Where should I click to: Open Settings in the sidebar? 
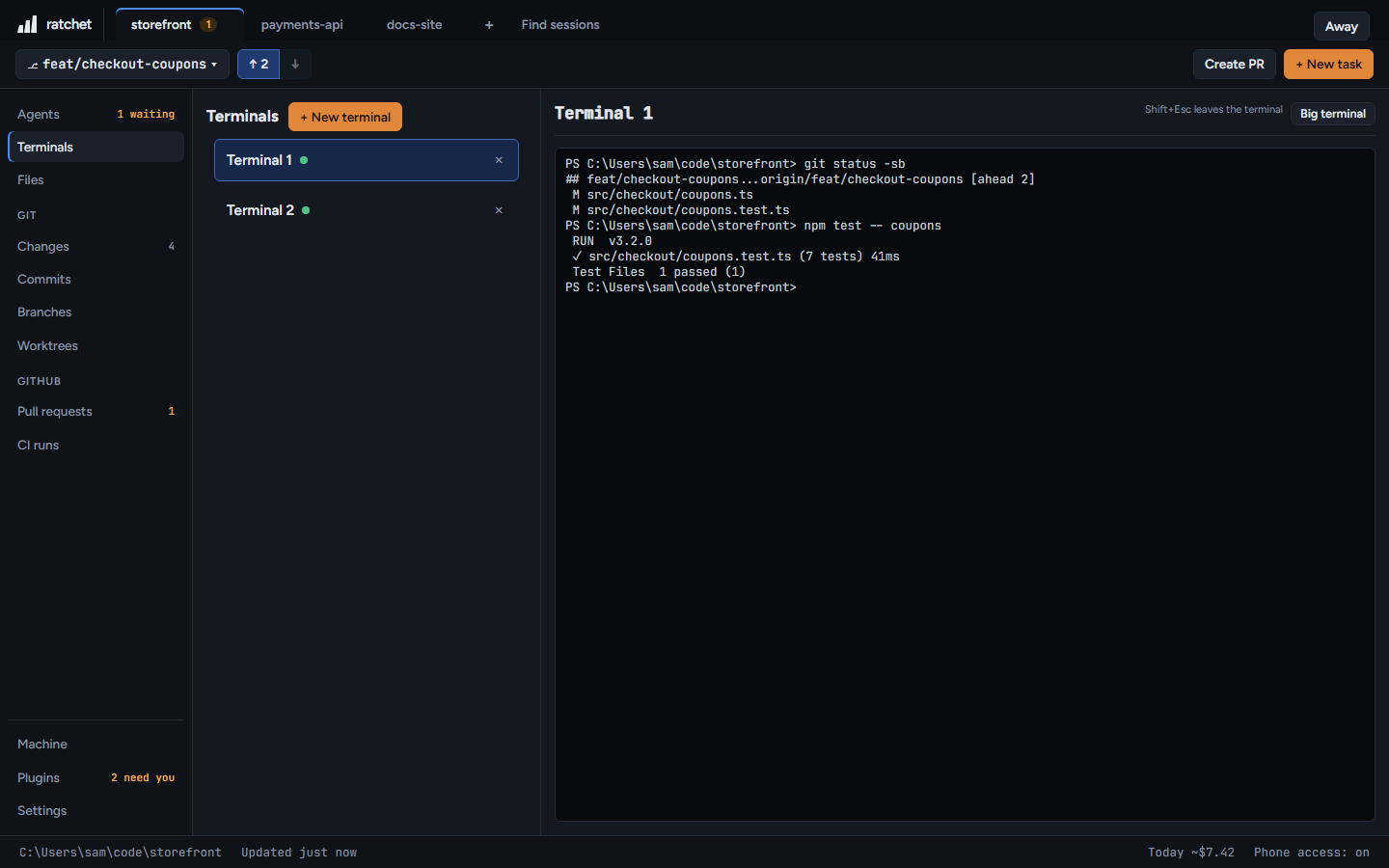[95, 810]
